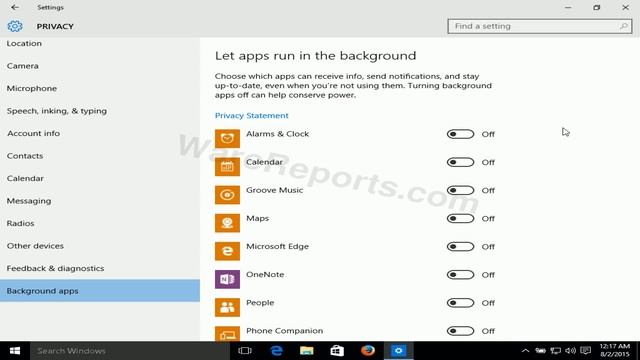Select Contacts in the sidebar
This screenshot has width=640, height=360.
[x=100, y=156]
